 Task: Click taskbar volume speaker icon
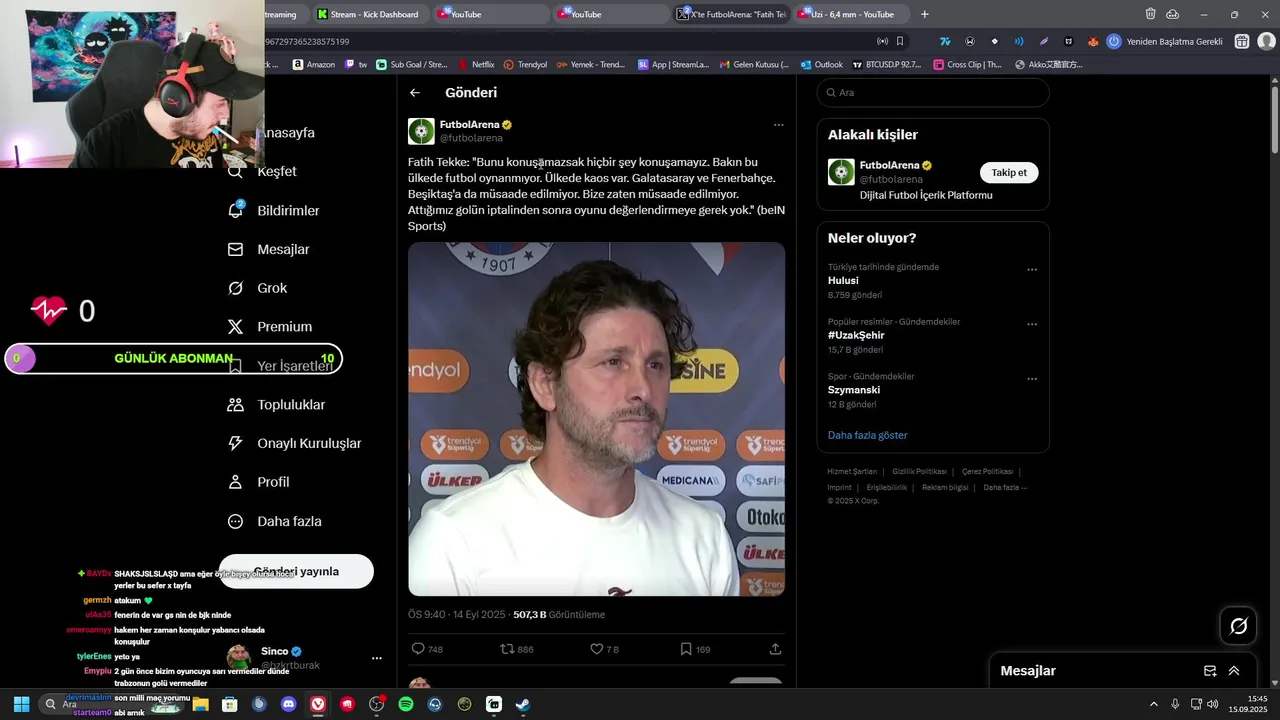click(1213, 704)
